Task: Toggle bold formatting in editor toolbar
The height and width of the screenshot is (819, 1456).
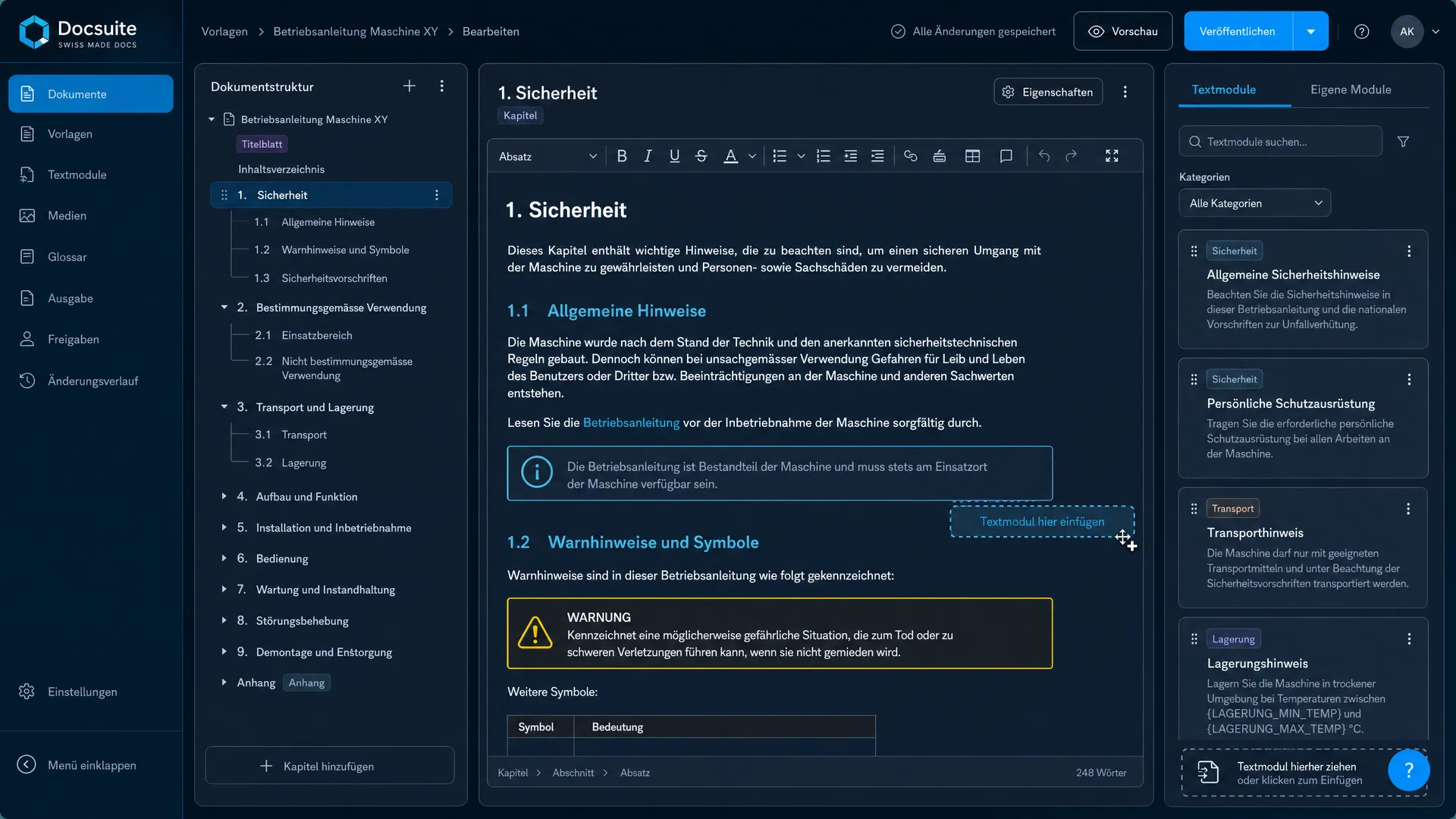Action: pyautogui.click(x=622, y=156)
